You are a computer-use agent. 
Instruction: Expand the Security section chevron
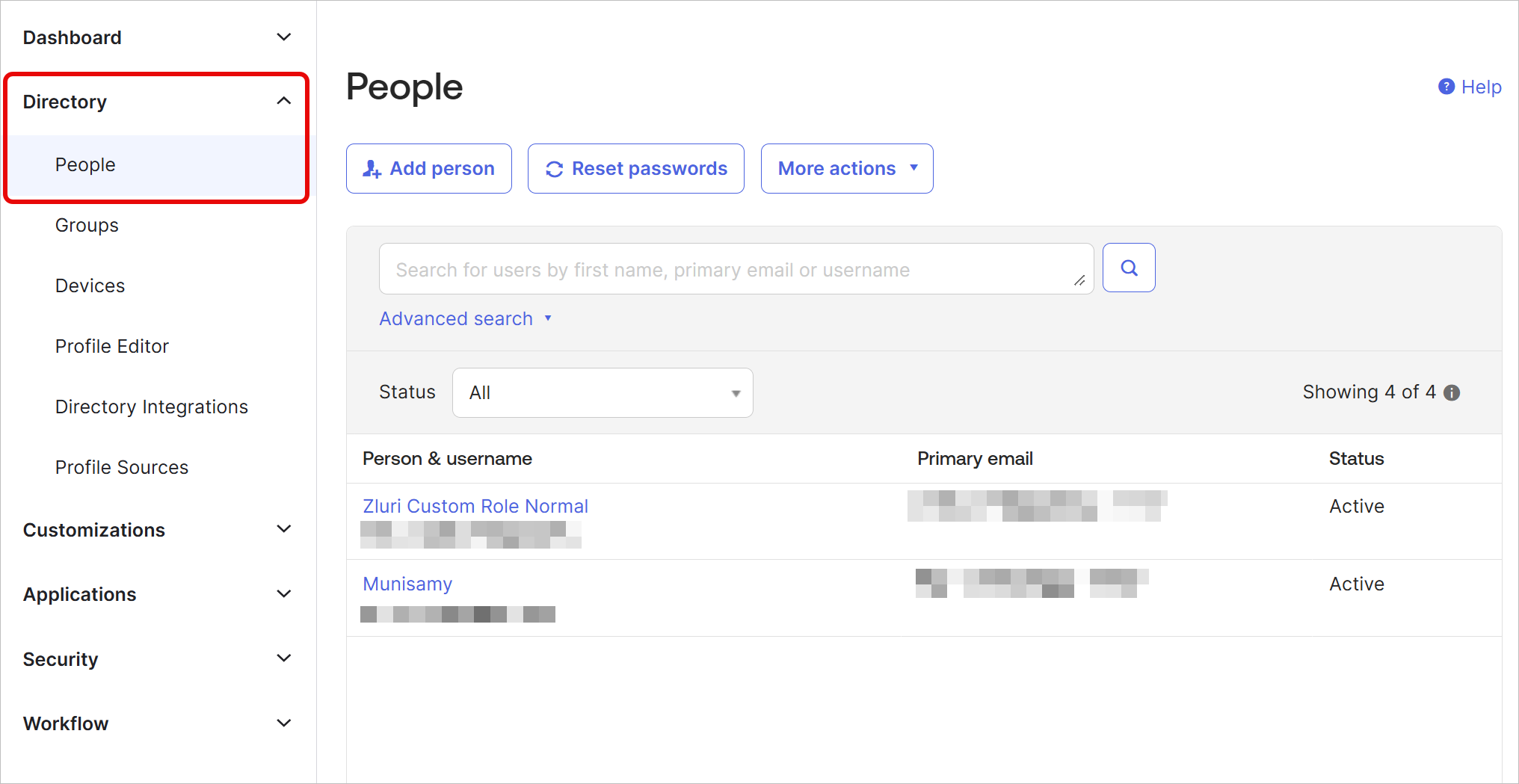pos(284,658)
